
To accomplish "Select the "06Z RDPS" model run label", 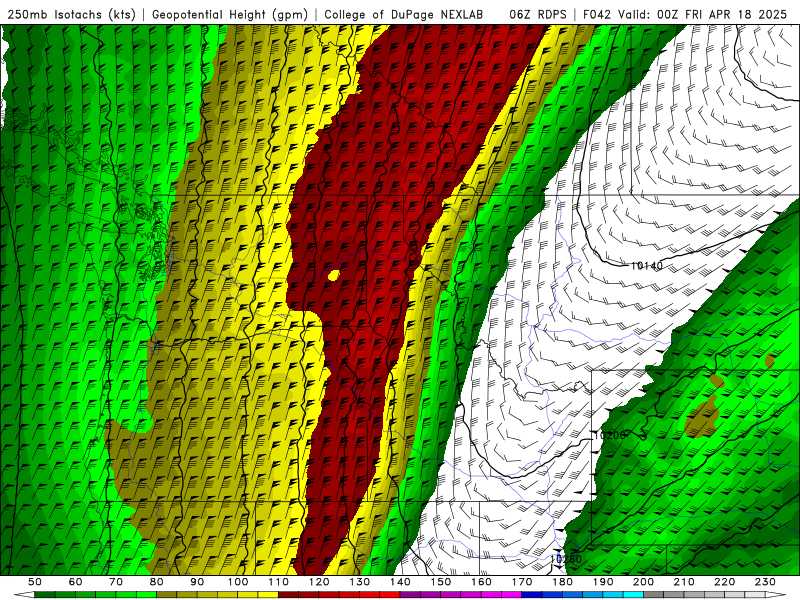I will (x=538, y=14).
